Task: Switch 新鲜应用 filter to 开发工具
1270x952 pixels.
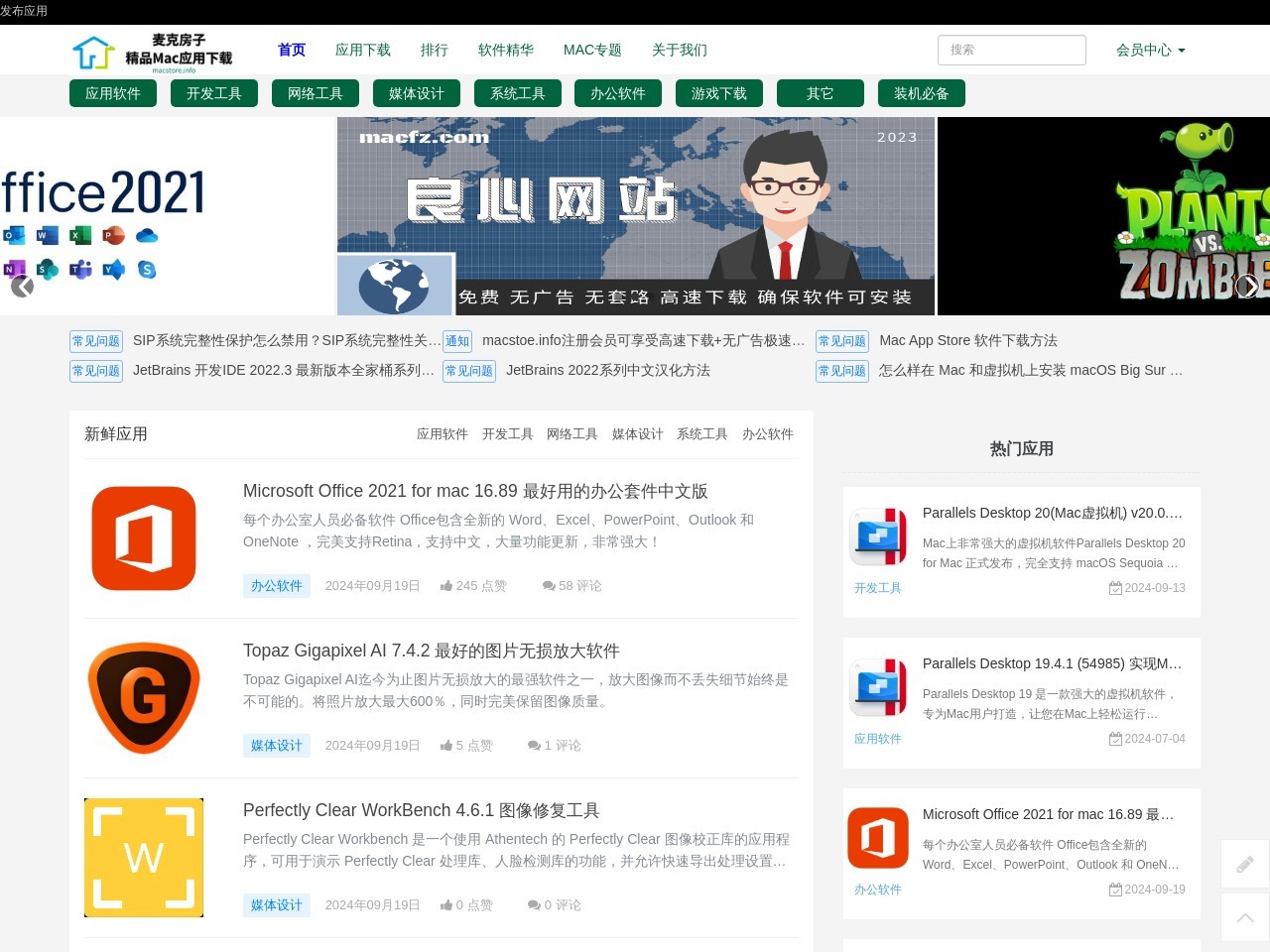Action: pyautogui.click(x=508, y=434)
